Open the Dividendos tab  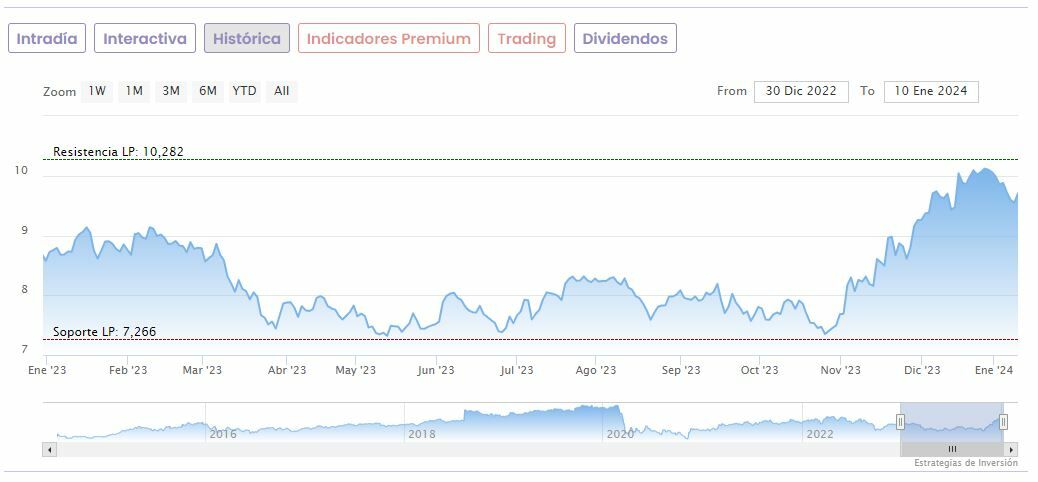pos(625,39)
